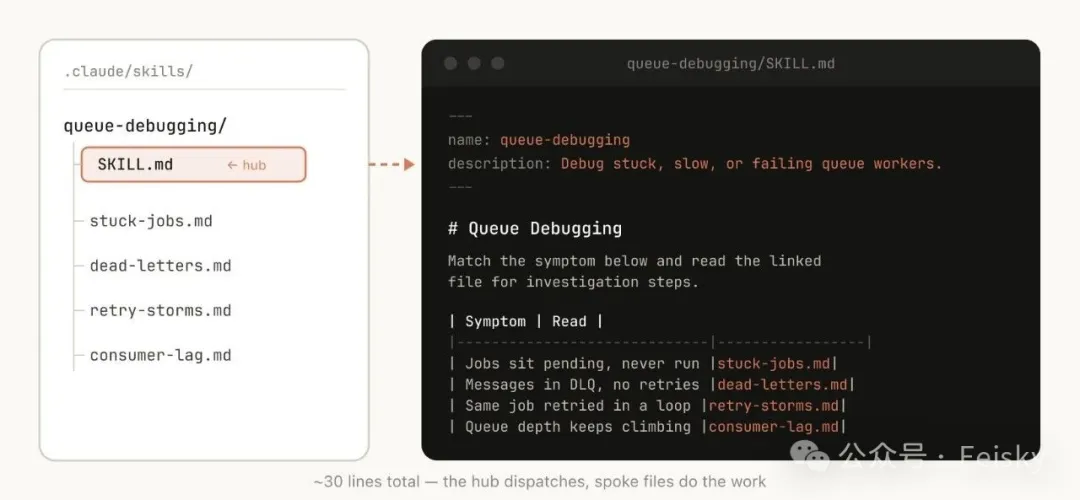Open stuck-jobs.md in the file tree
Screen dimensions: 1080x500
point(151,221)
